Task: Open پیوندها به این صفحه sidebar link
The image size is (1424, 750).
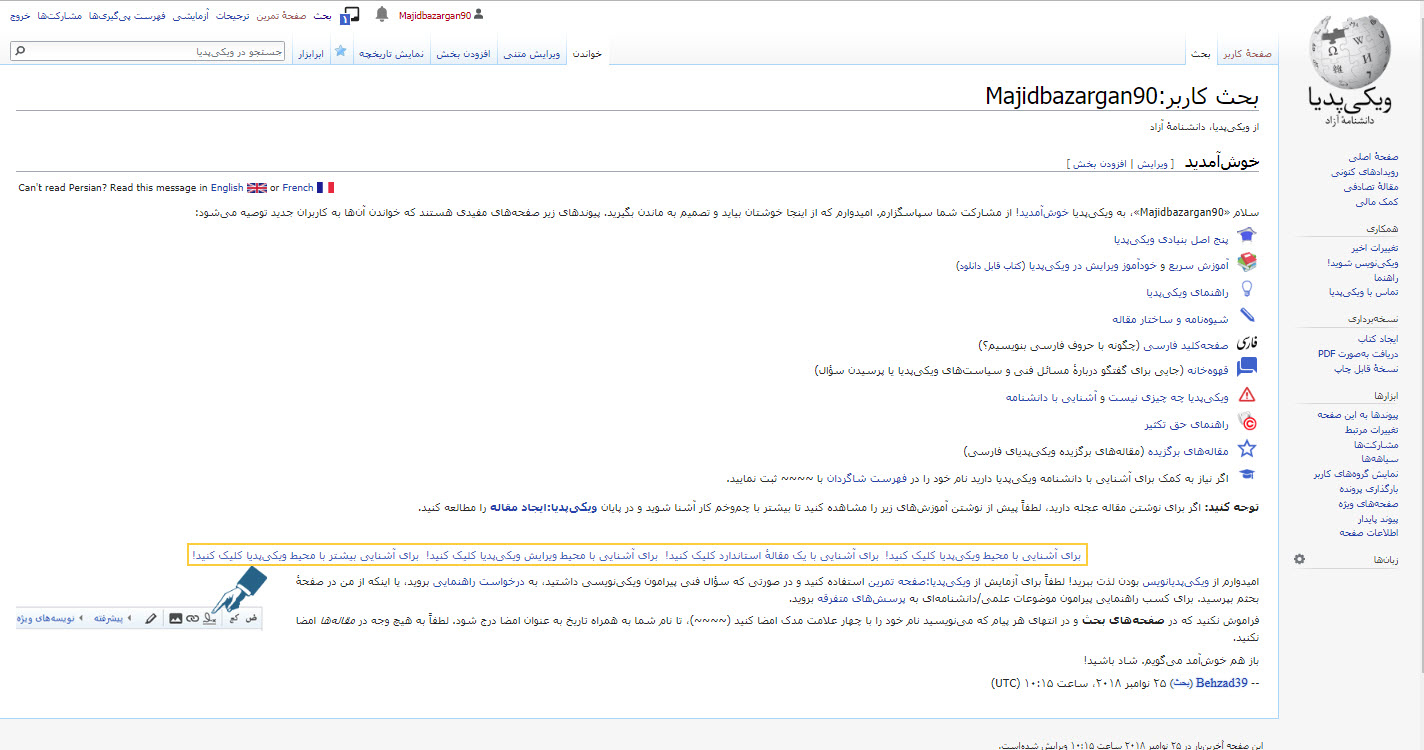Action: [1358, 414]
